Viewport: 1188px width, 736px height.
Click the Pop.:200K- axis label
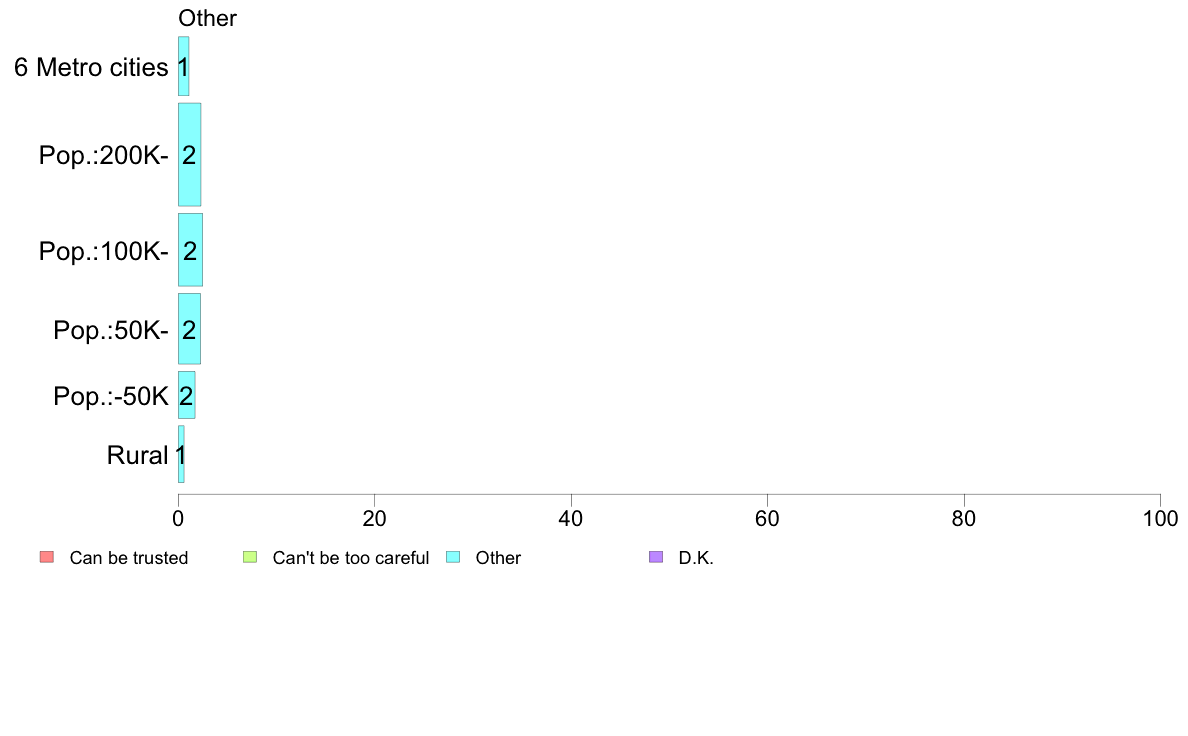coord(104,155)
